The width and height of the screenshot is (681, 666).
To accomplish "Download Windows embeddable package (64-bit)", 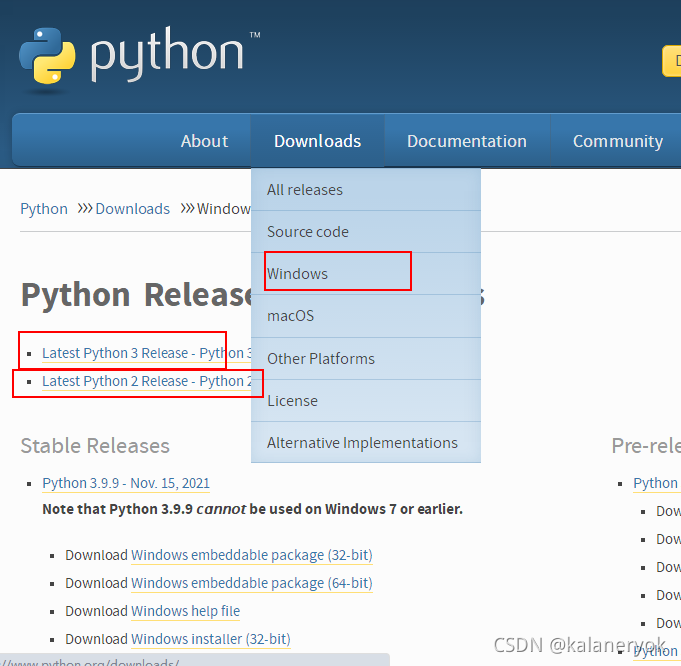I will 252,583.
